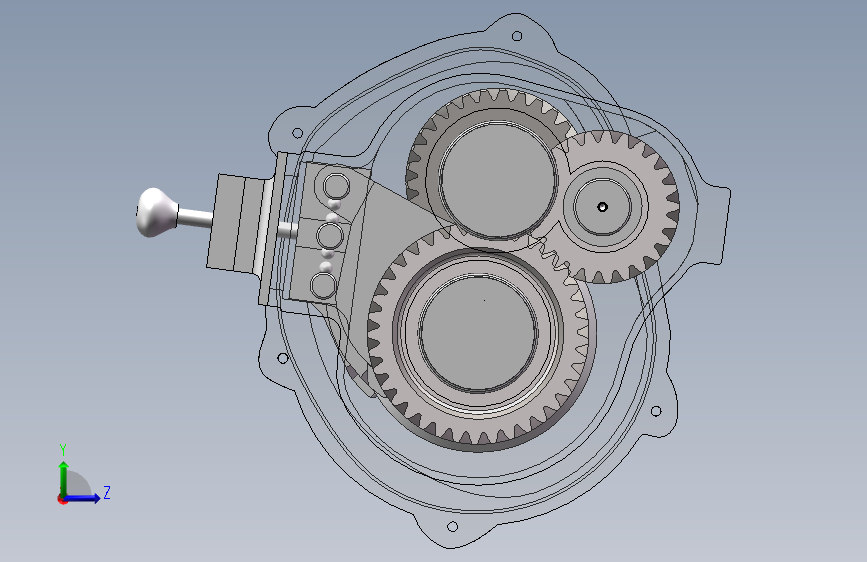The image size is (867, 562).
Task: Select the upper left gear's hub face
Action: (498, 179)
